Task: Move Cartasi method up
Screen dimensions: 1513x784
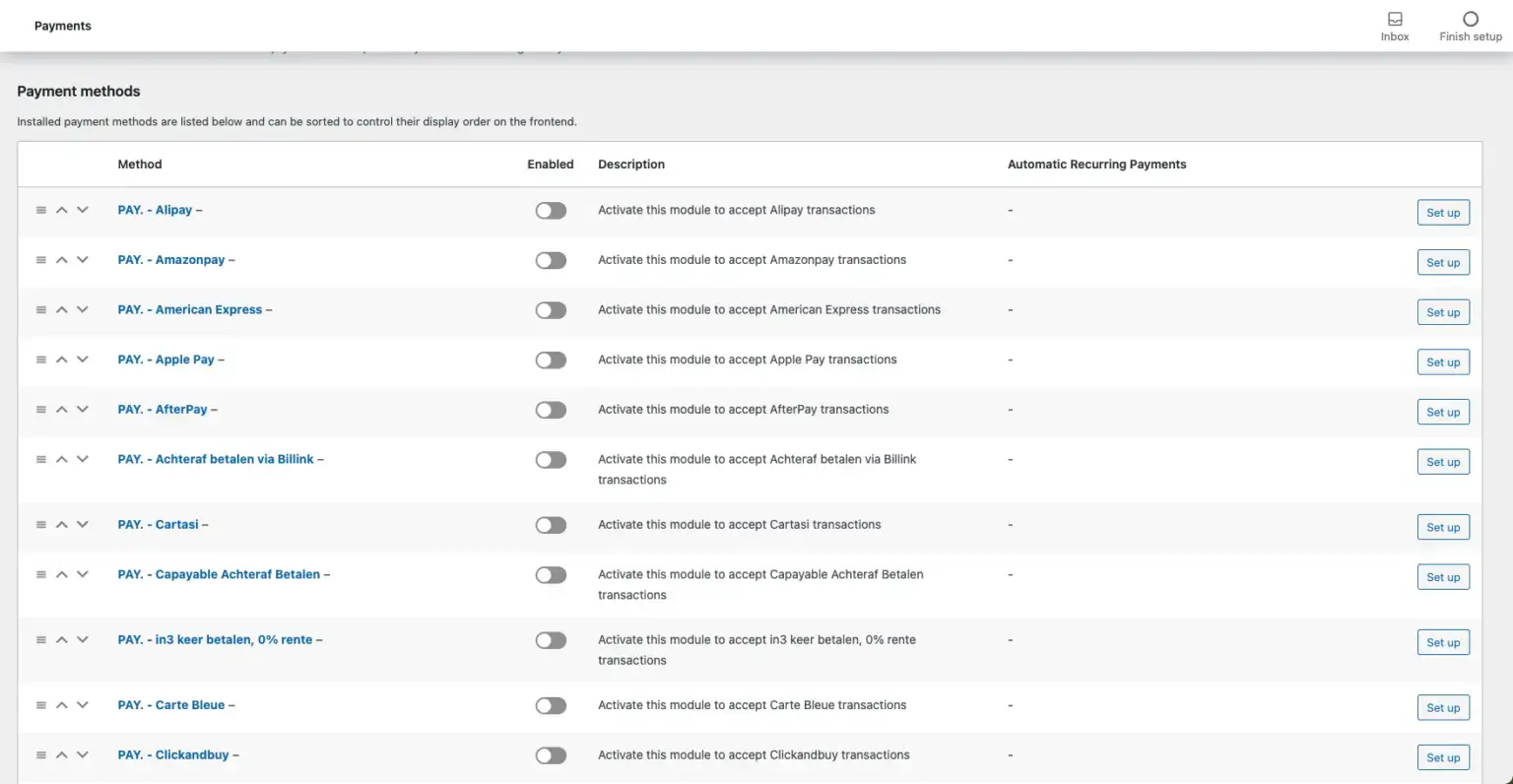Action: [x=62, y=524]
